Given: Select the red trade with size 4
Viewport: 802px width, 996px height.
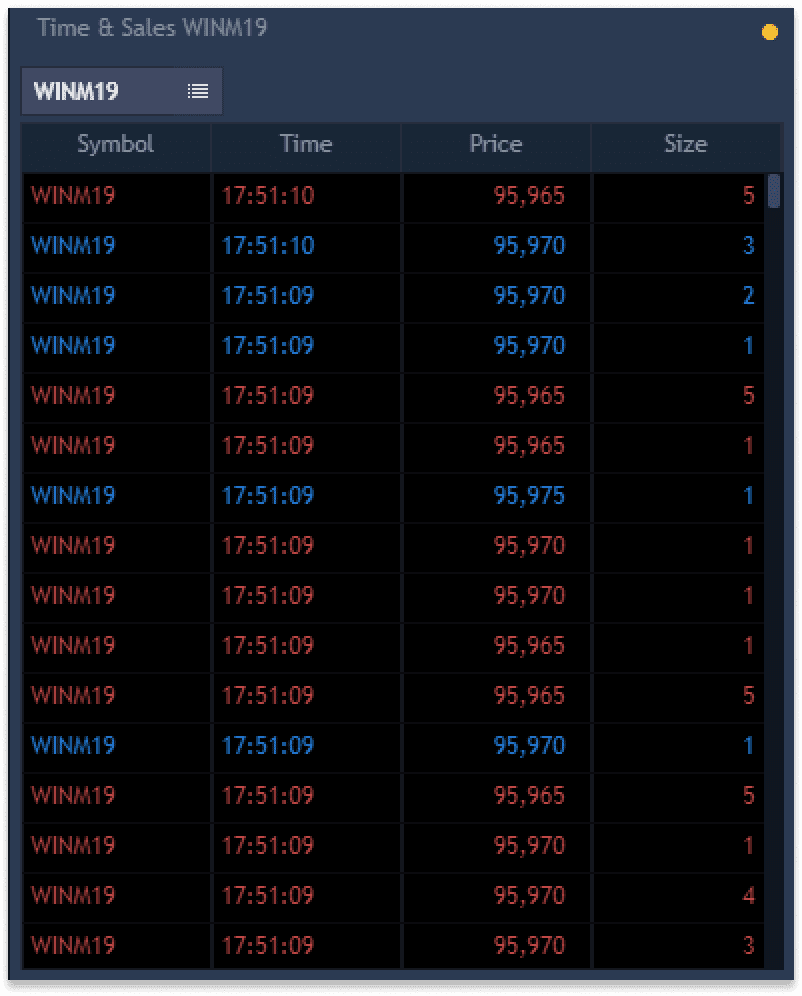Looking at the screenshot, I should (x=400, y=896).
